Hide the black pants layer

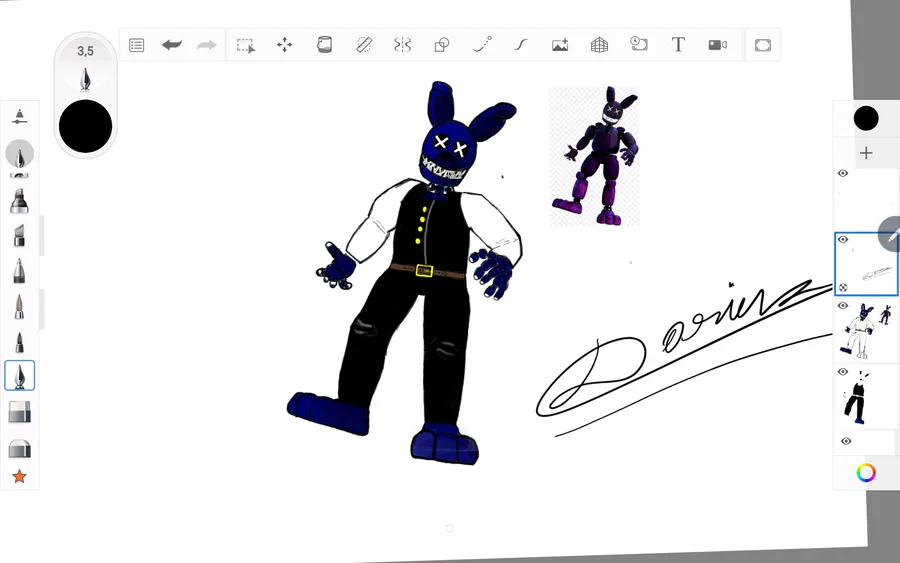[x=843, y=371]
